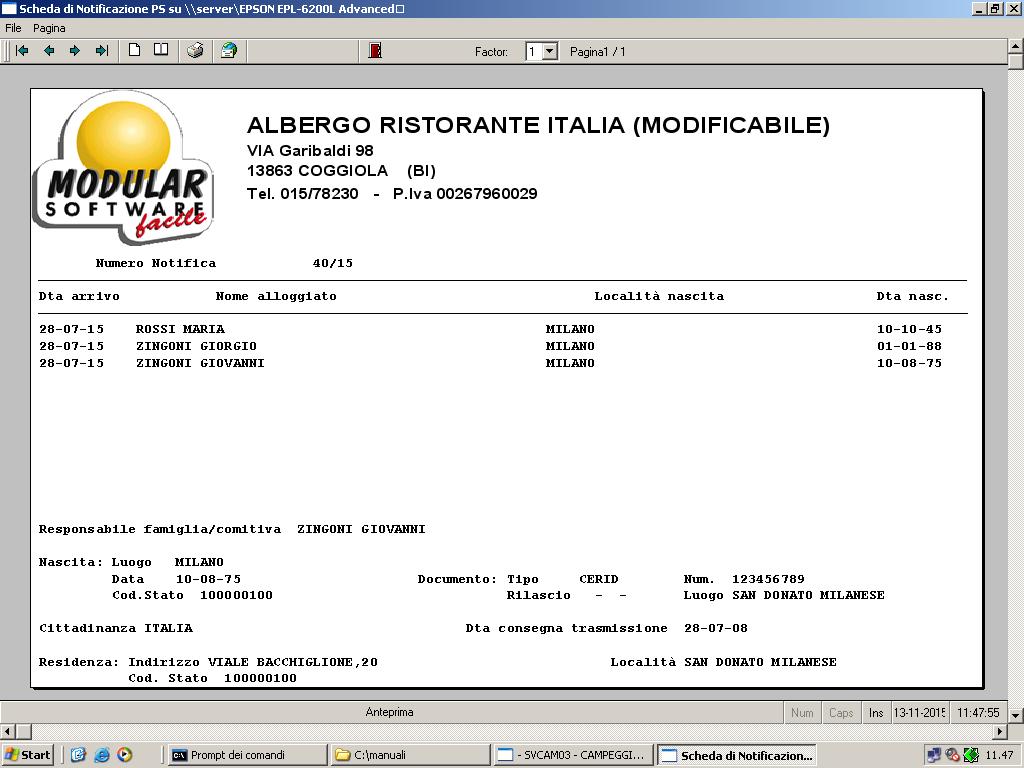This screenshot has height=768, width=1024.
Task: Select single page view icon
Action: pyautogui.click(x=135, y=50)
